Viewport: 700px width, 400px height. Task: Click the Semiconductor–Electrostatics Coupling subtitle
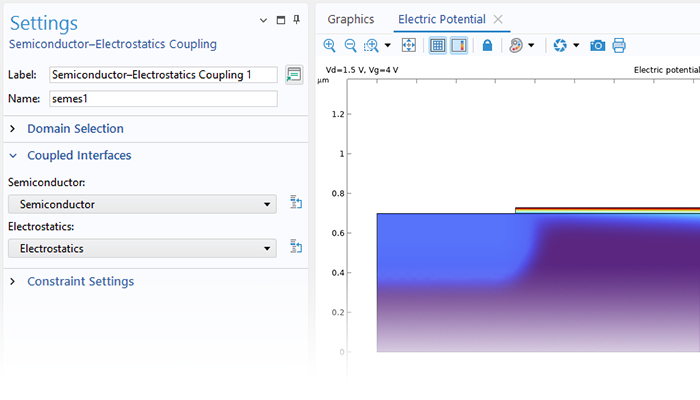[x=113, y=44]
